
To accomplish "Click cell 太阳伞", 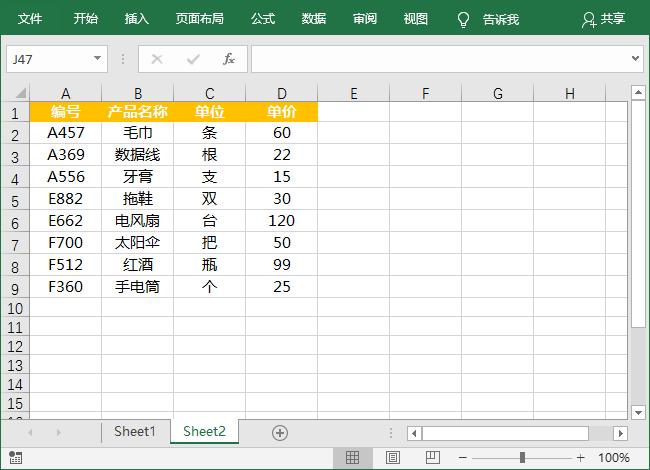I will (x=137, y=242).
